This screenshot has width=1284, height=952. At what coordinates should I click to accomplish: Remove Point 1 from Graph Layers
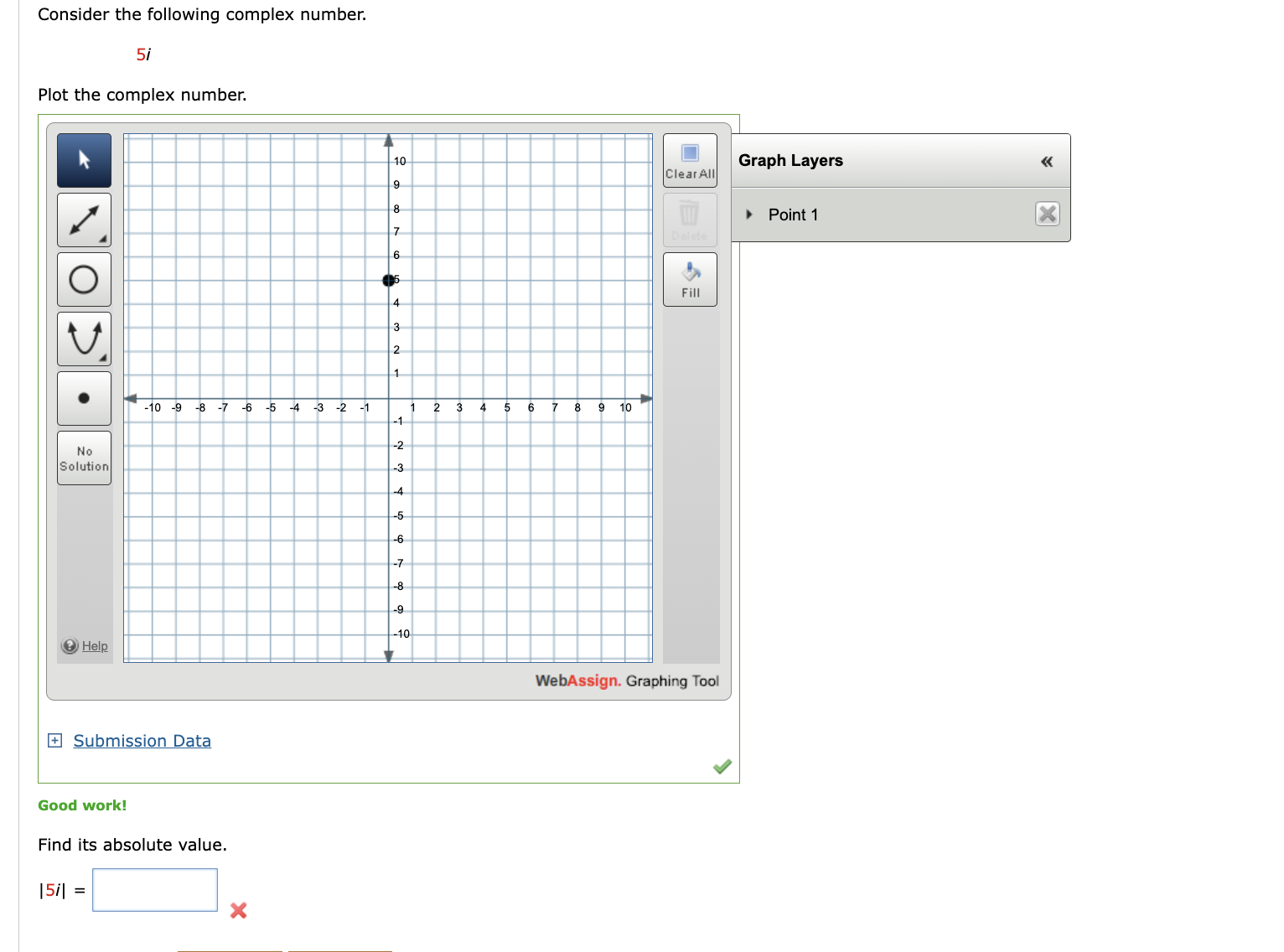pos(1046,215)
